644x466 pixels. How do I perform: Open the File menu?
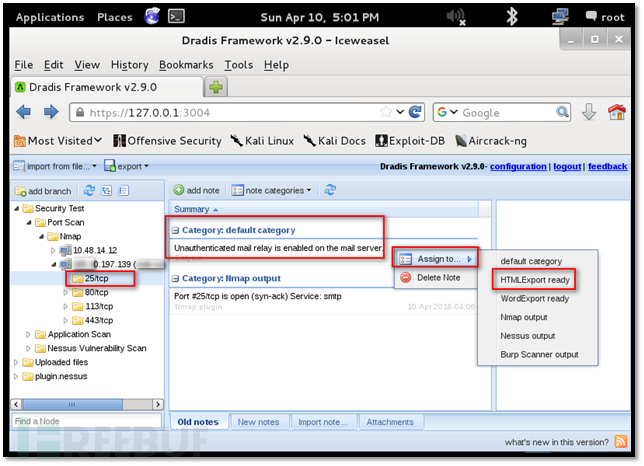[x=24, y=65]
